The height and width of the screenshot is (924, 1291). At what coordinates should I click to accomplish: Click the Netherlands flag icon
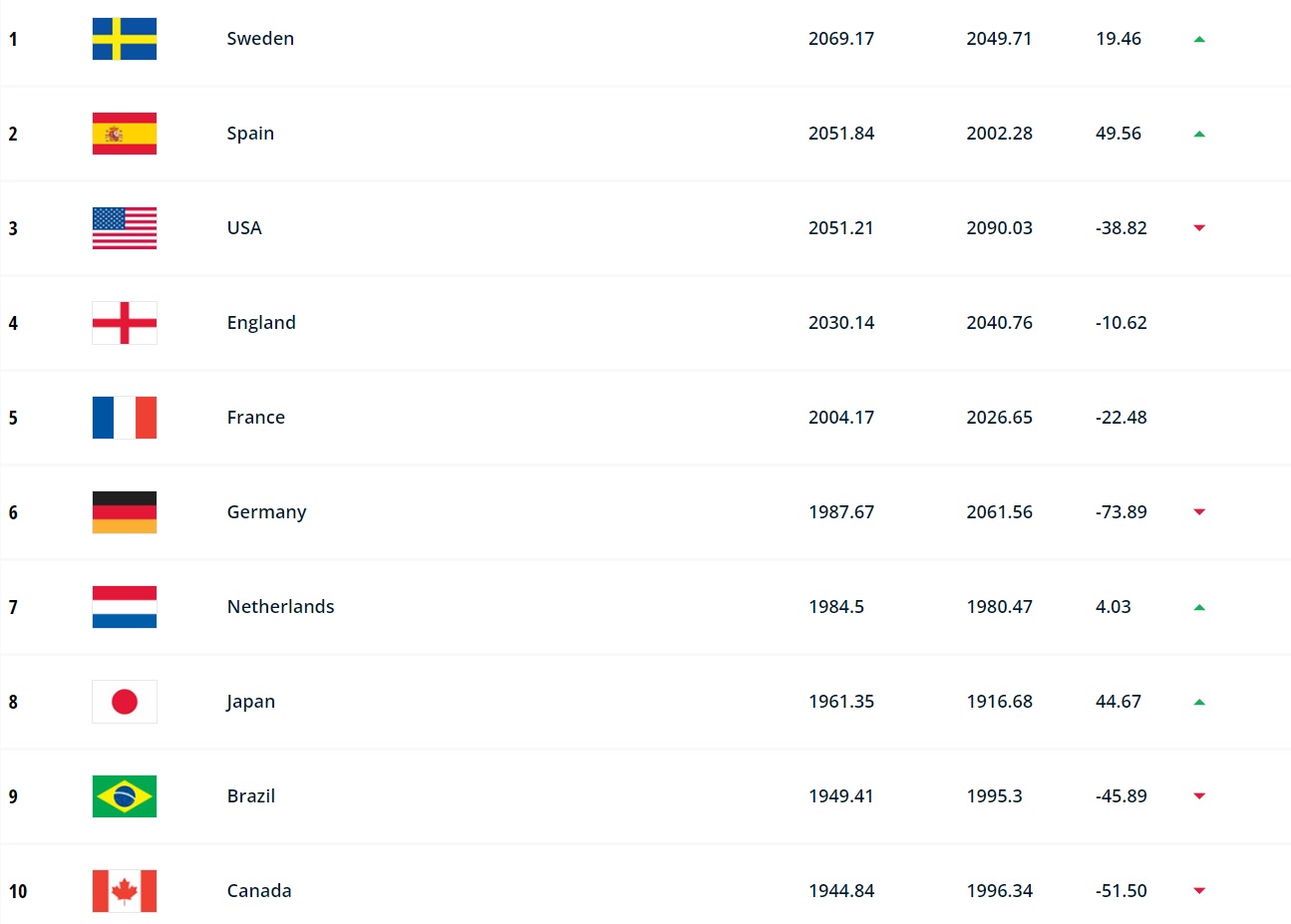(x=125, y=607)
